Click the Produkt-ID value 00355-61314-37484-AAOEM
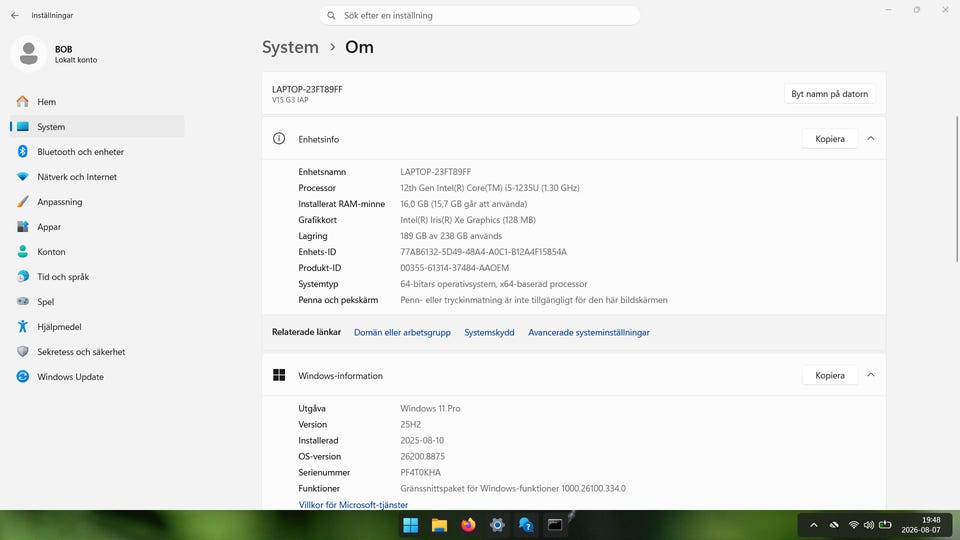The height and width of the screenshot is (540, 960). pos(455,268)
